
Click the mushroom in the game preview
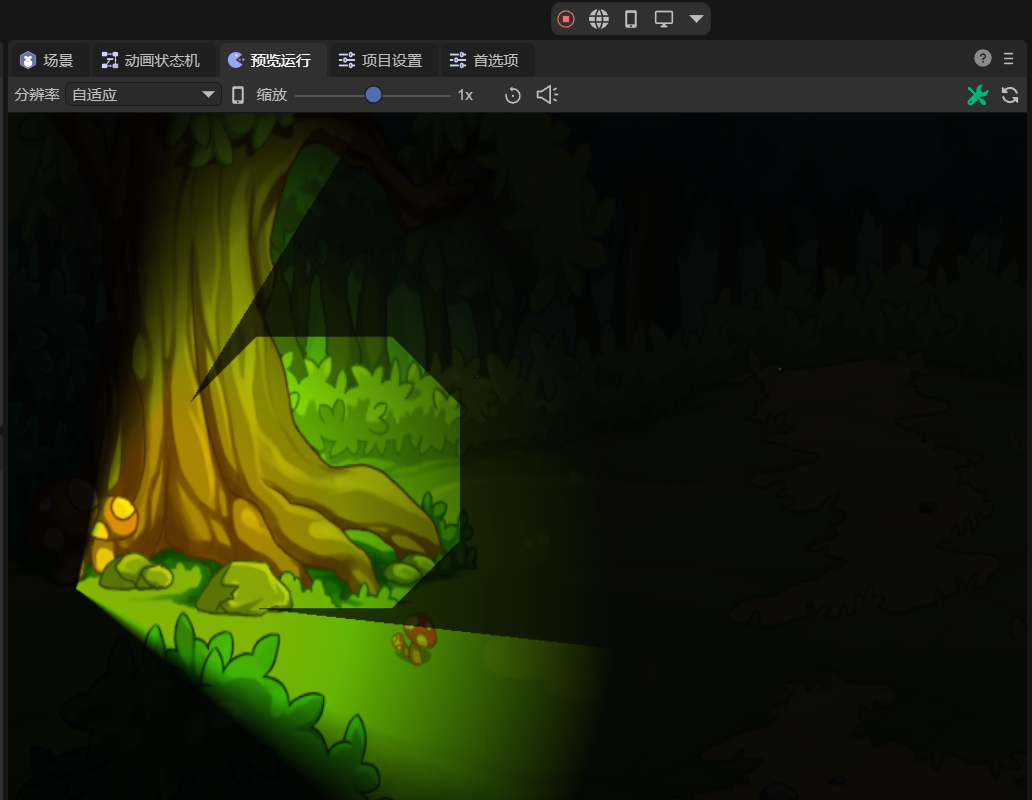click(x=416, y=638)
